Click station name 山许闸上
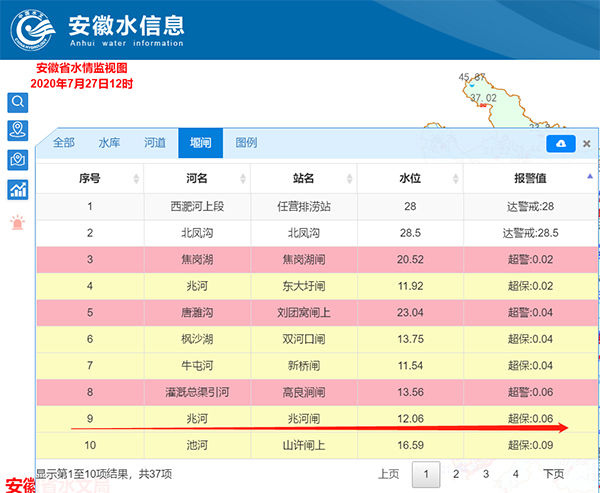The width and height of the screenshot is (600, 493). click(304, 445)
